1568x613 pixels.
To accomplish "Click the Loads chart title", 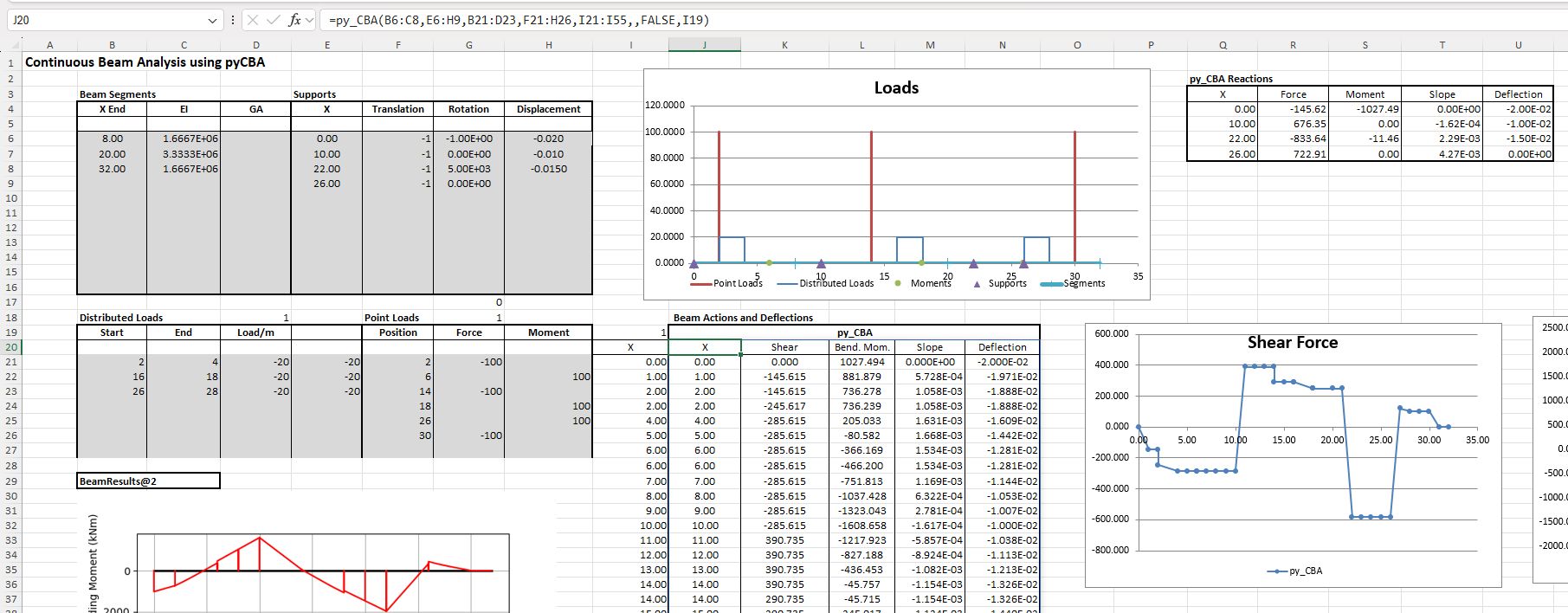I will (x=896, y=87).
